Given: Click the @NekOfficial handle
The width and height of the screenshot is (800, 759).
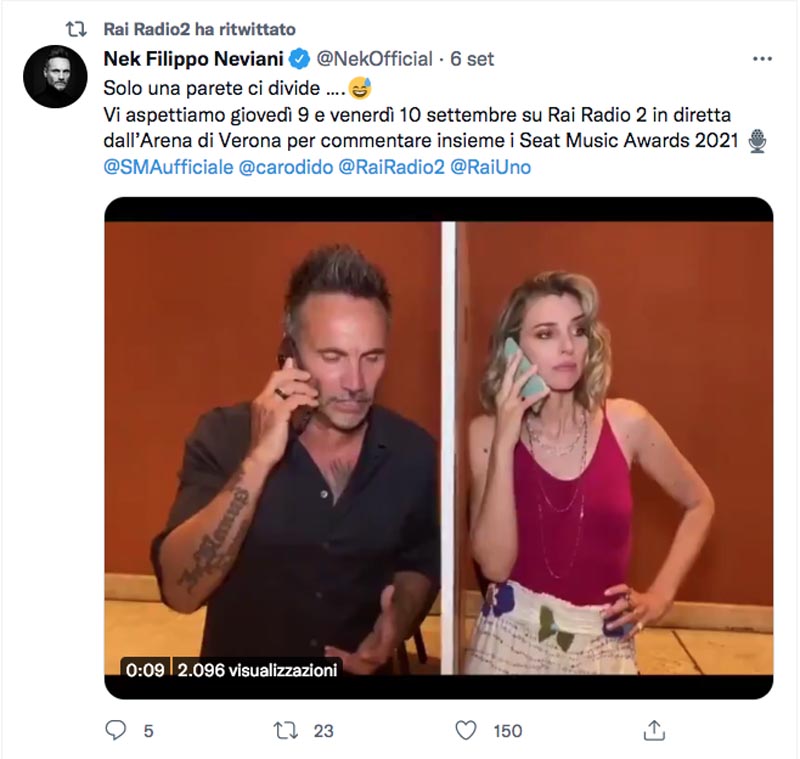Looking at the screenshot, I should coord(374,59).
